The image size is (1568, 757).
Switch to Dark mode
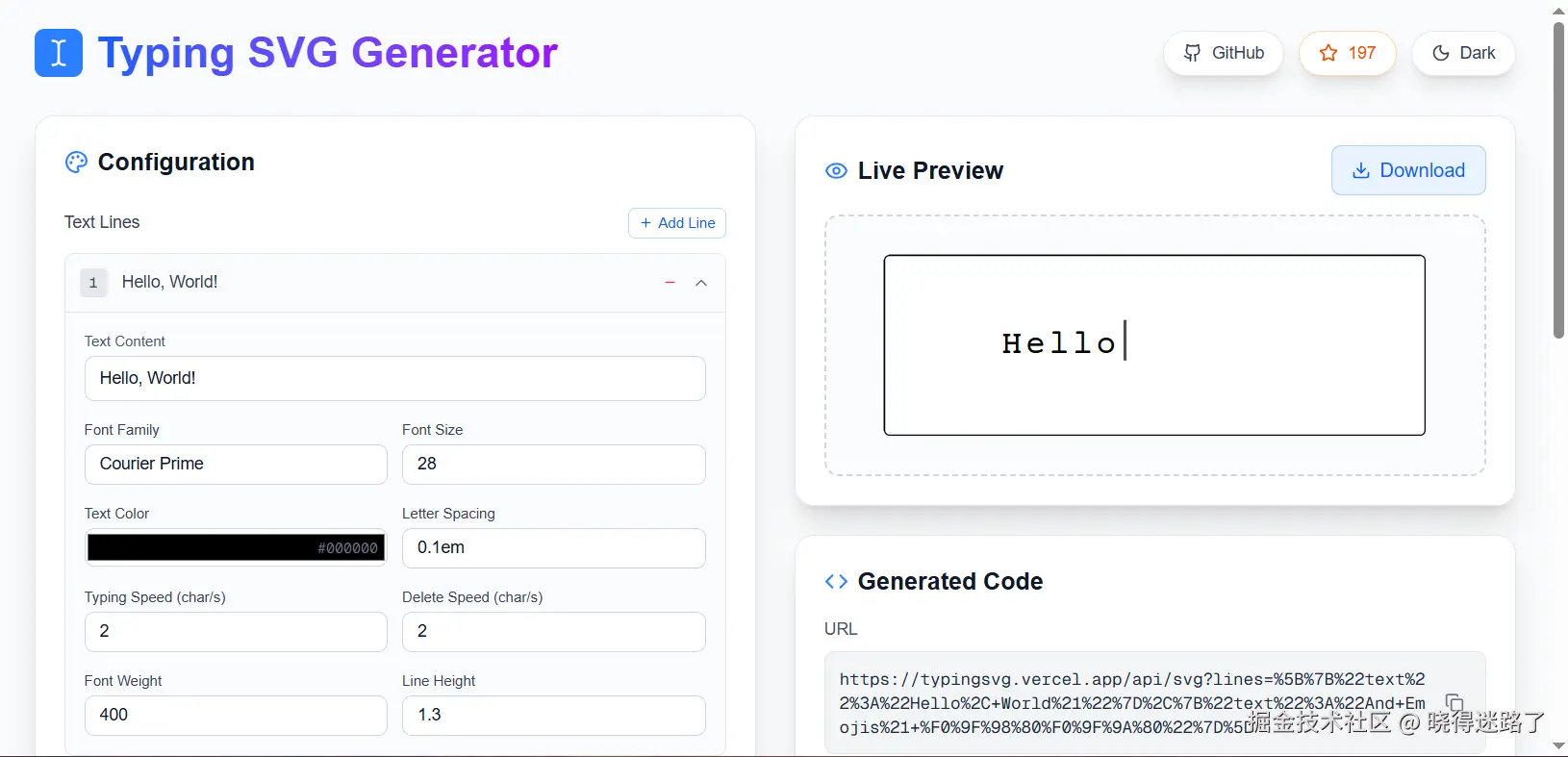click(x=1463, y=53)
